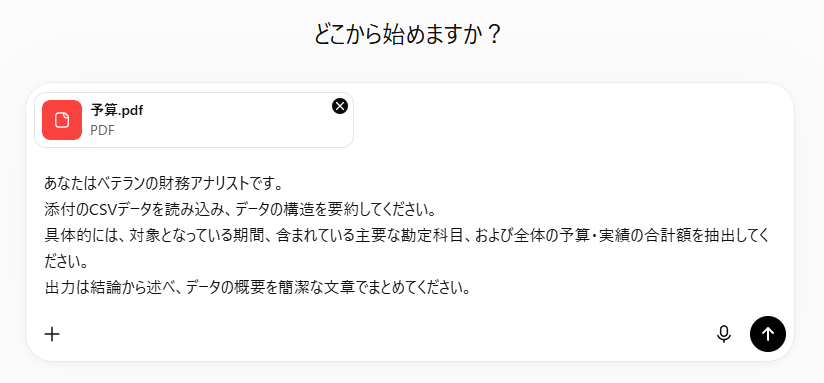Place cursor in line あなたはベテランの財務アナリストです
This screenshot has height=383, width=824.
164,184
